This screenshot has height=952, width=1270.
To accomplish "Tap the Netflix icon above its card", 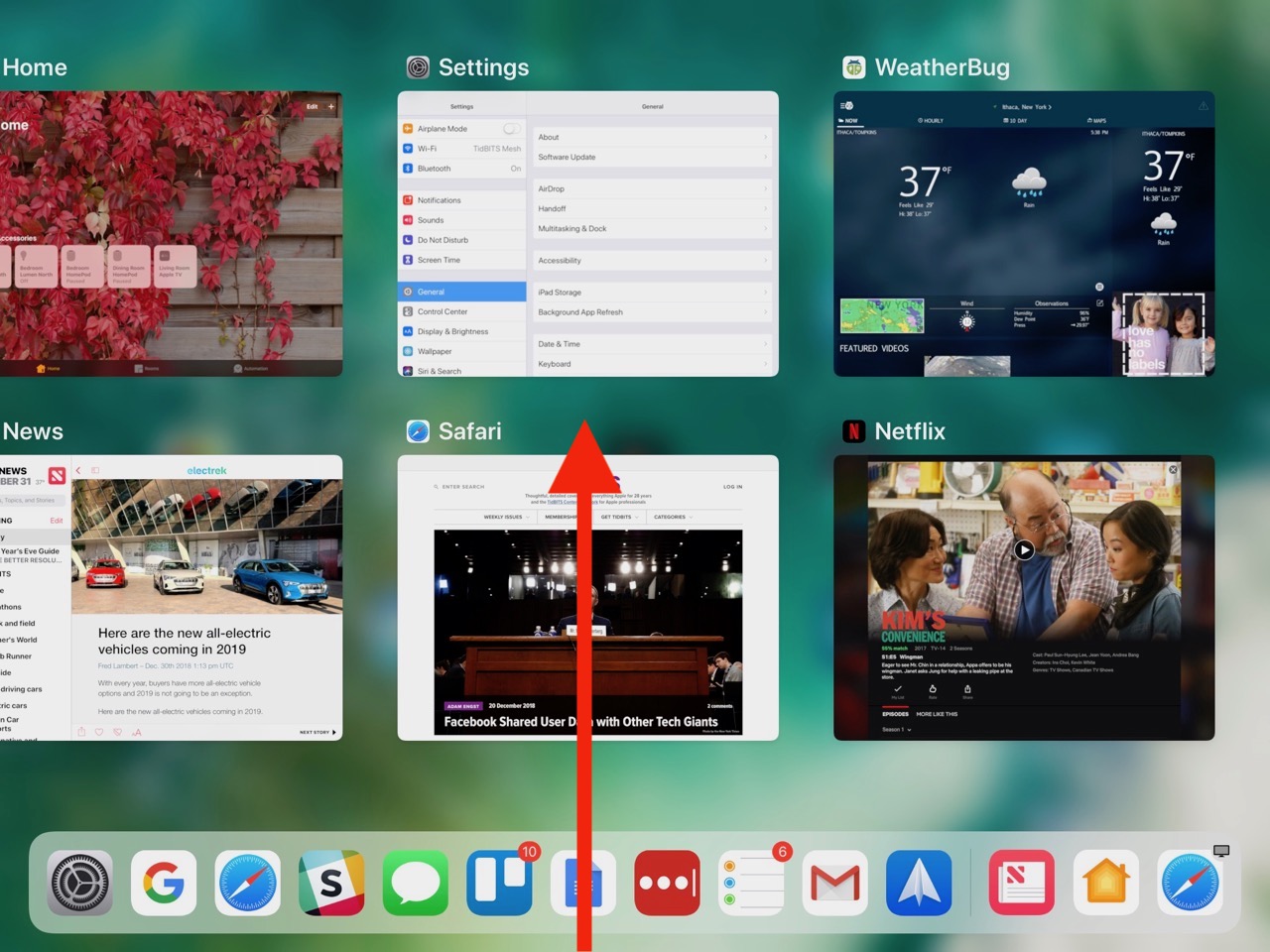I will click(854, 431).
